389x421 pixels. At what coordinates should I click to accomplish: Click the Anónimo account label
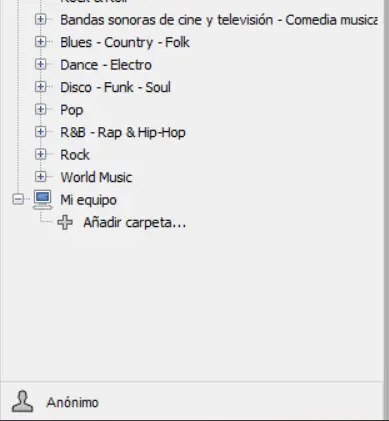[73, 402]
